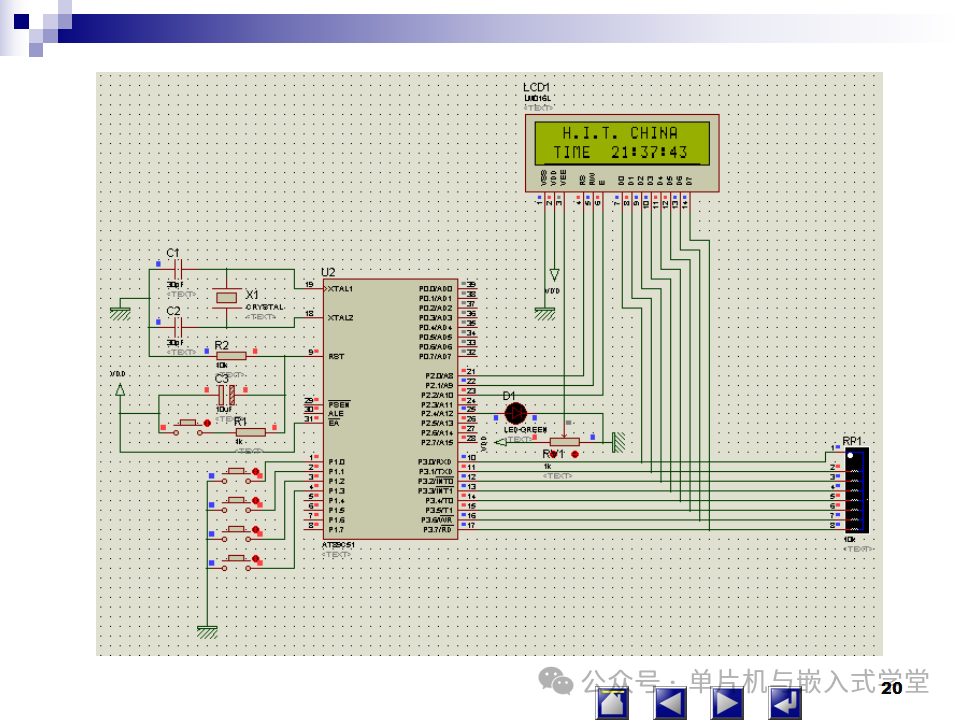Select resistor R2 symbol
This screenshot has width=960, height=720.
coord(231,356)
